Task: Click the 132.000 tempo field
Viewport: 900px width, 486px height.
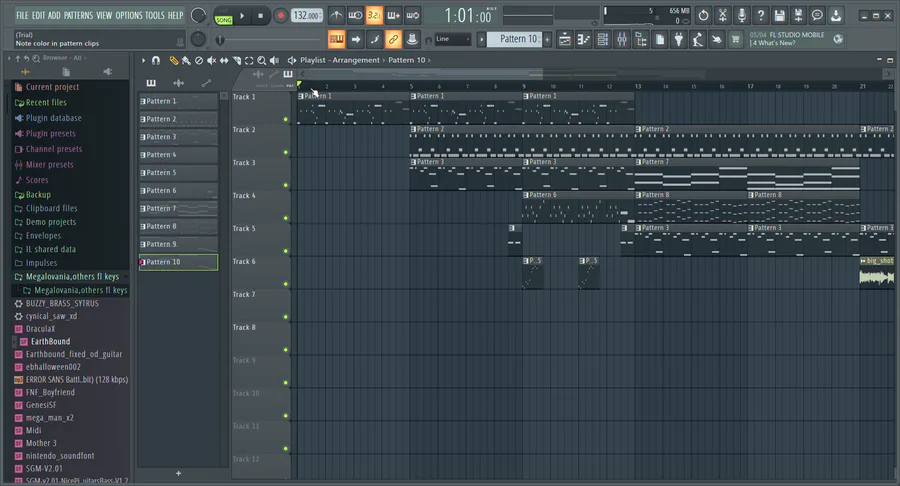Action: click(x=307, y=15)
